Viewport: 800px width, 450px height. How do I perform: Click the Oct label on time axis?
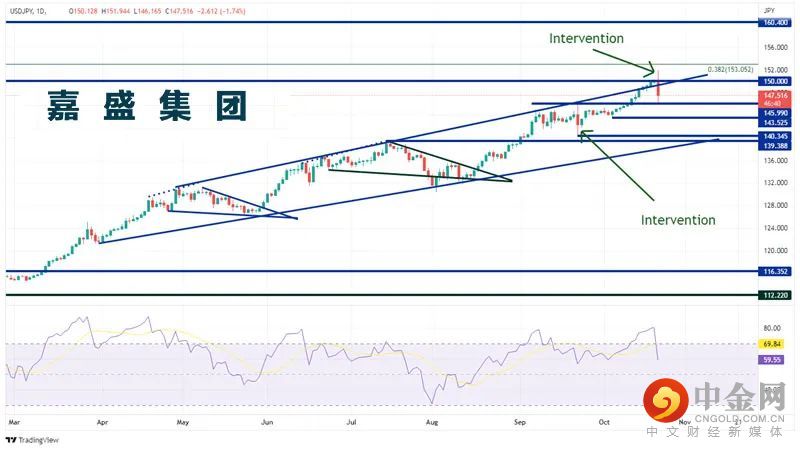(604, 422)
